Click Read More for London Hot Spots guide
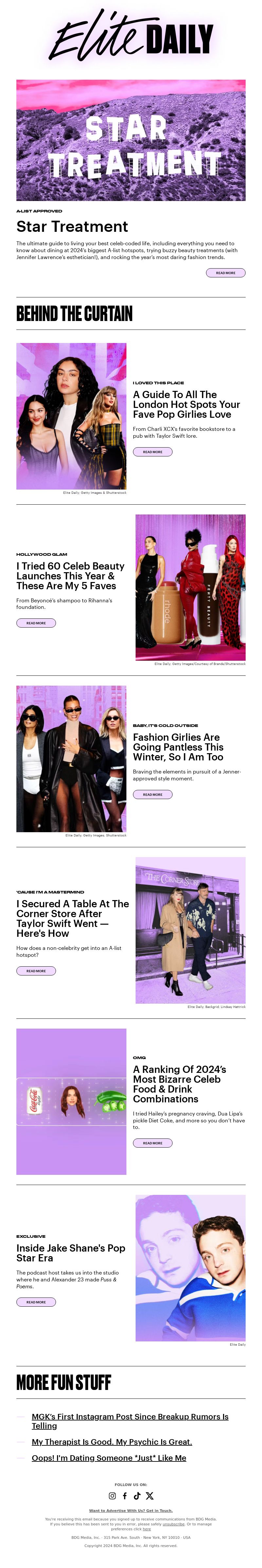Viewport: 262px width, 1568px height. [153, 452]
